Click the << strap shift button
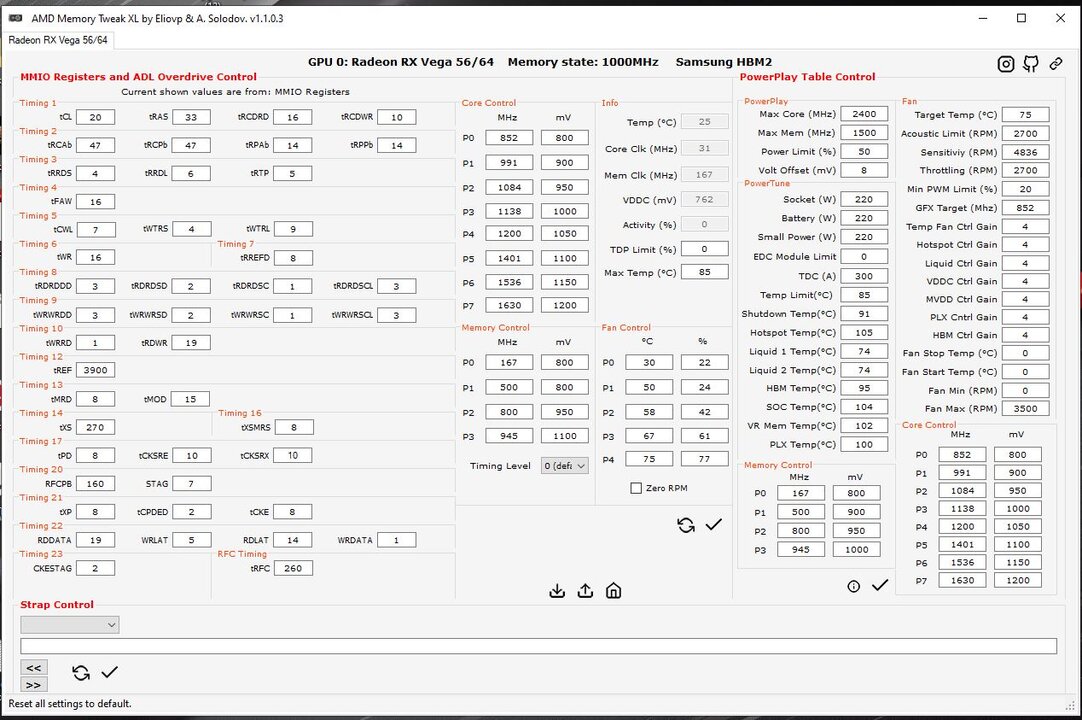 point(34,668)
